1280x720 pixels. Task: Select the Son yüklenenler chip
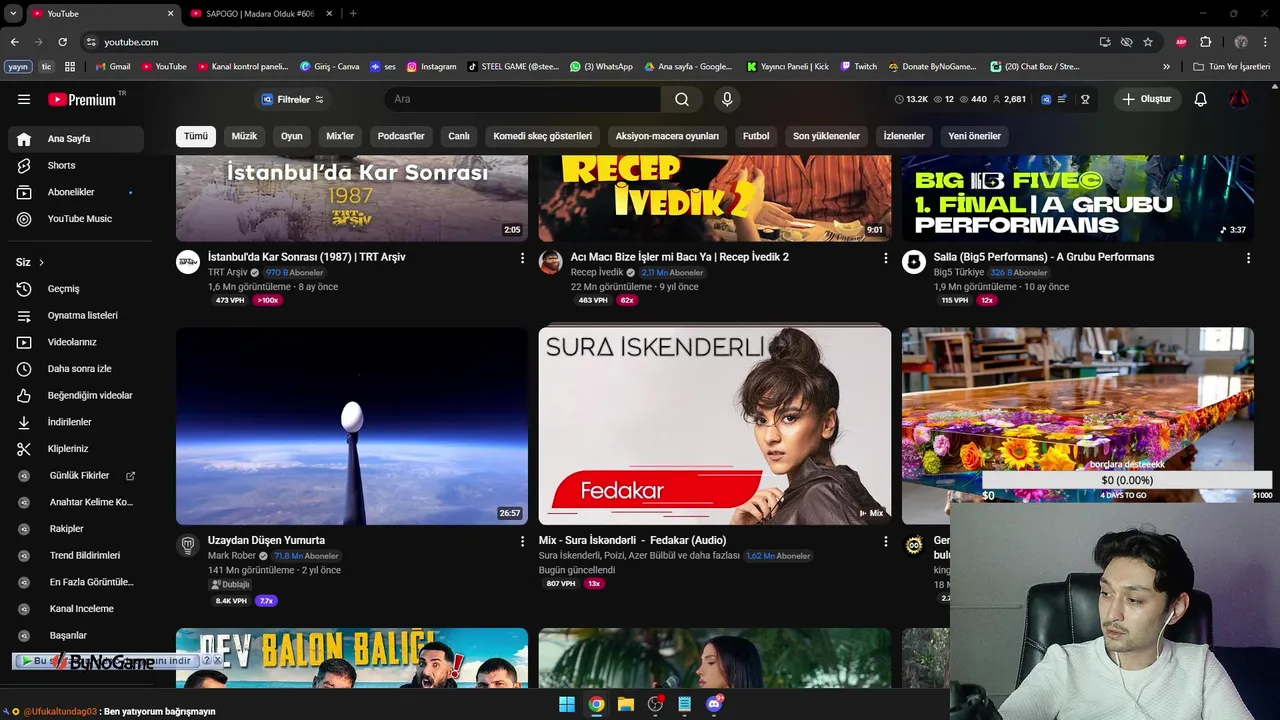coord(826,136)
